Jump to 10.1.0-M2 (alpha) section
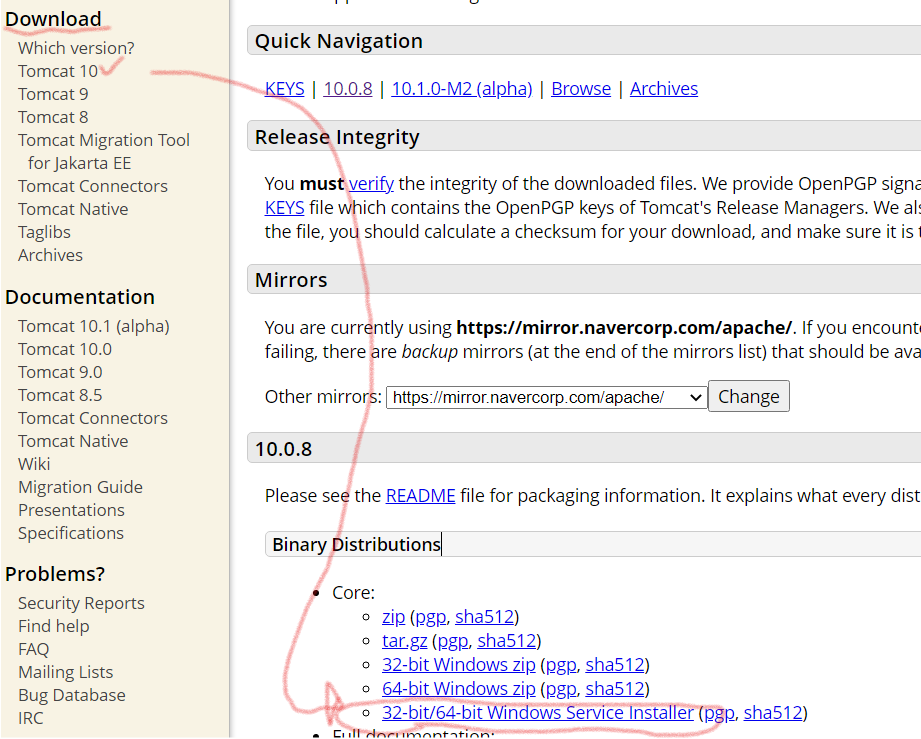 click(x=462, y=89)
